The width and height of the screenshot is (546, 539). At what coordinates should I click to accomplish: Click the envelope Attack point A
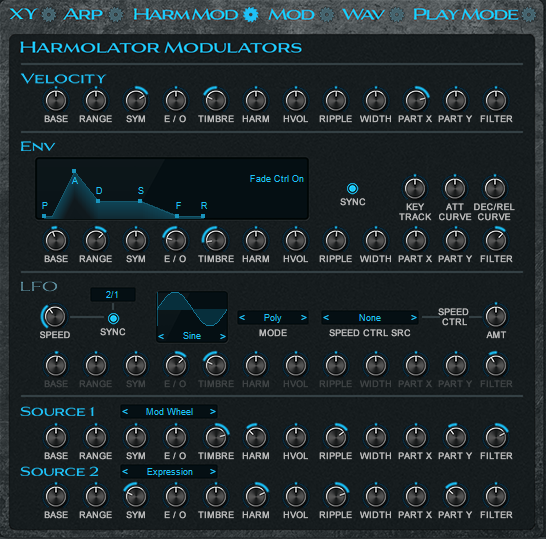tap(74, 171)
